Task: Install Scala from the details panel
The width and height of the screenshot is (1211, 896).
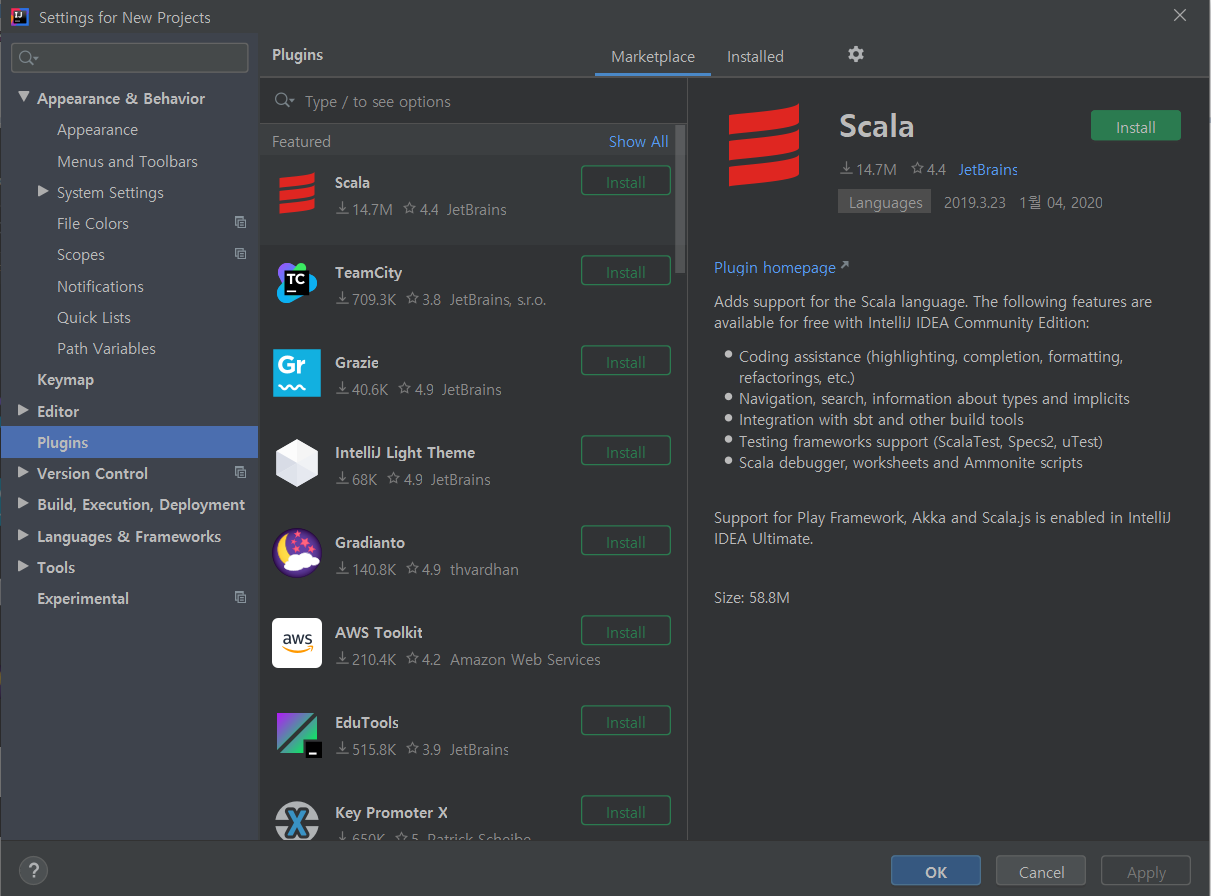Action: tap(1136, 127)
